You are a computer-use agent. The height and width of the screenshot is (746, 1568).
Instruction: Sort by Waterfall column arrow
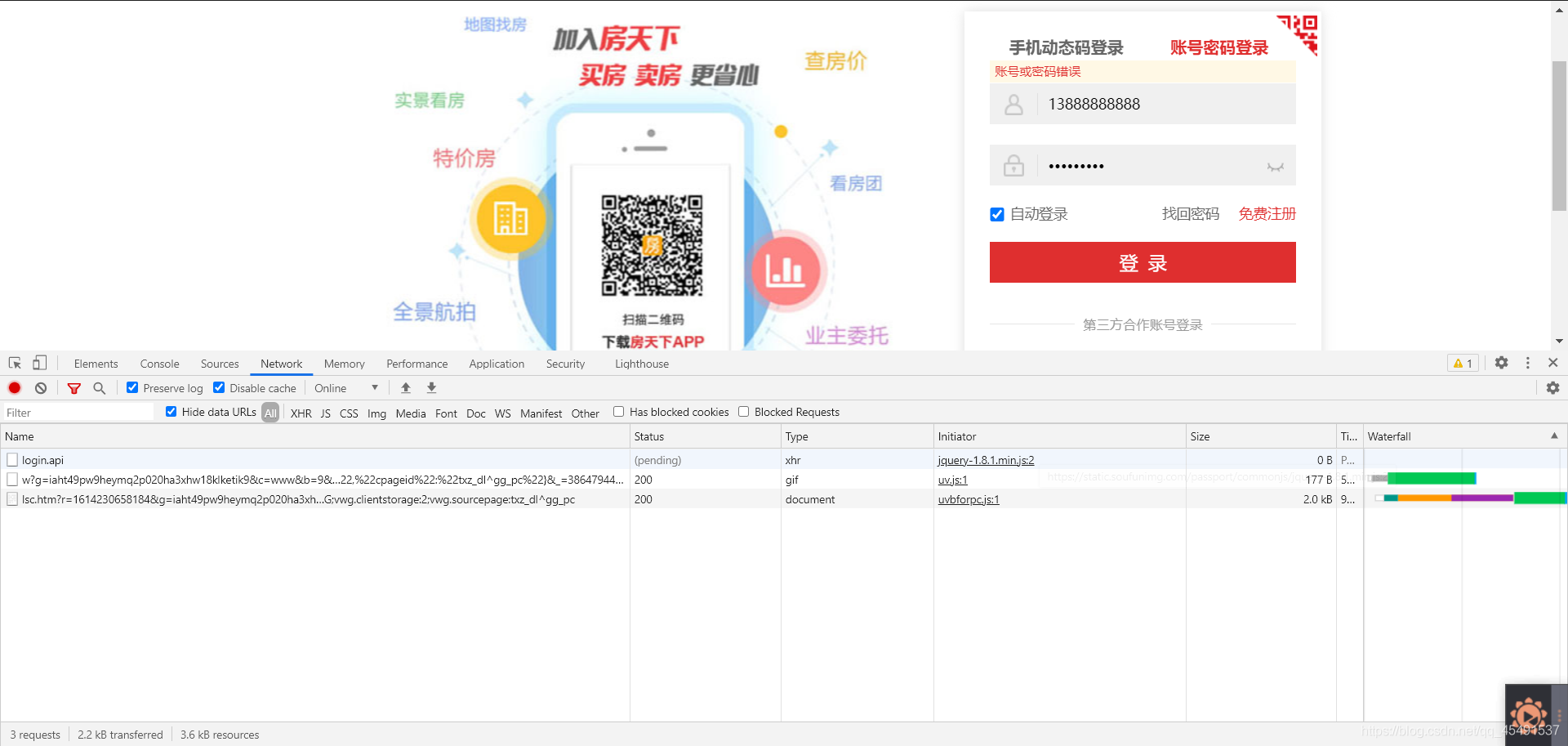[1554, 436]
